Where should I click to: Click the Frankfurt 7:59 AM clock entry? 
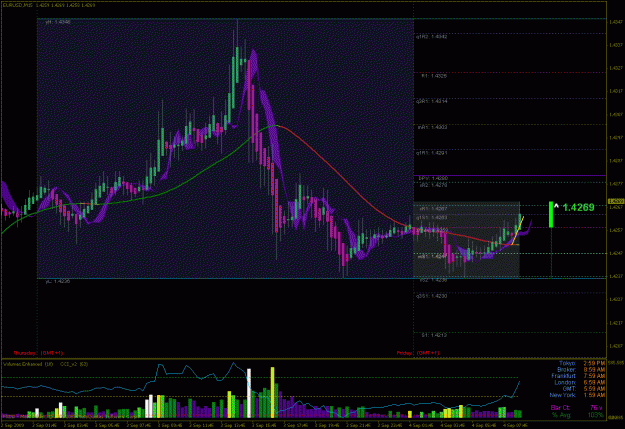(x=578, y=376)
